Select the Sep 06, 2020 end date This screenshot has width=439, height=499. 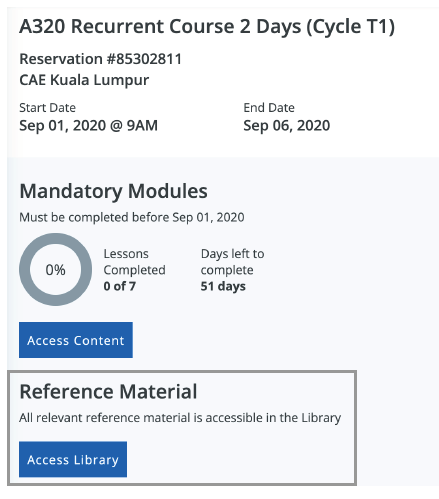click(x=286, y=126)
